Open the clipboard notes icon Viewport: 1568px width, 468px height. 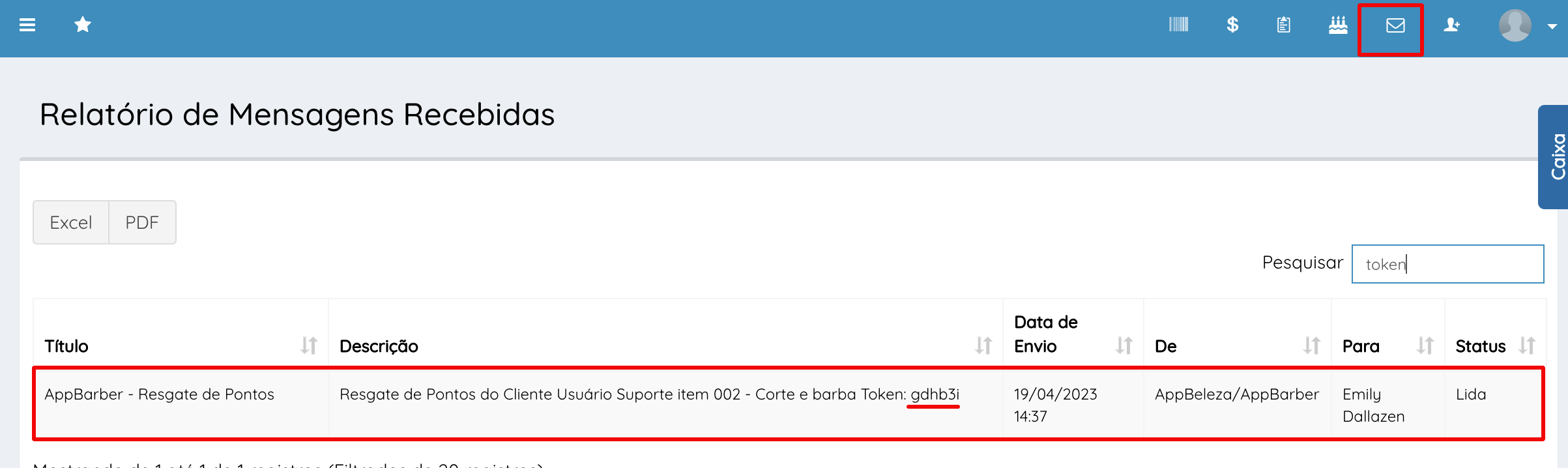point(1284,25)
